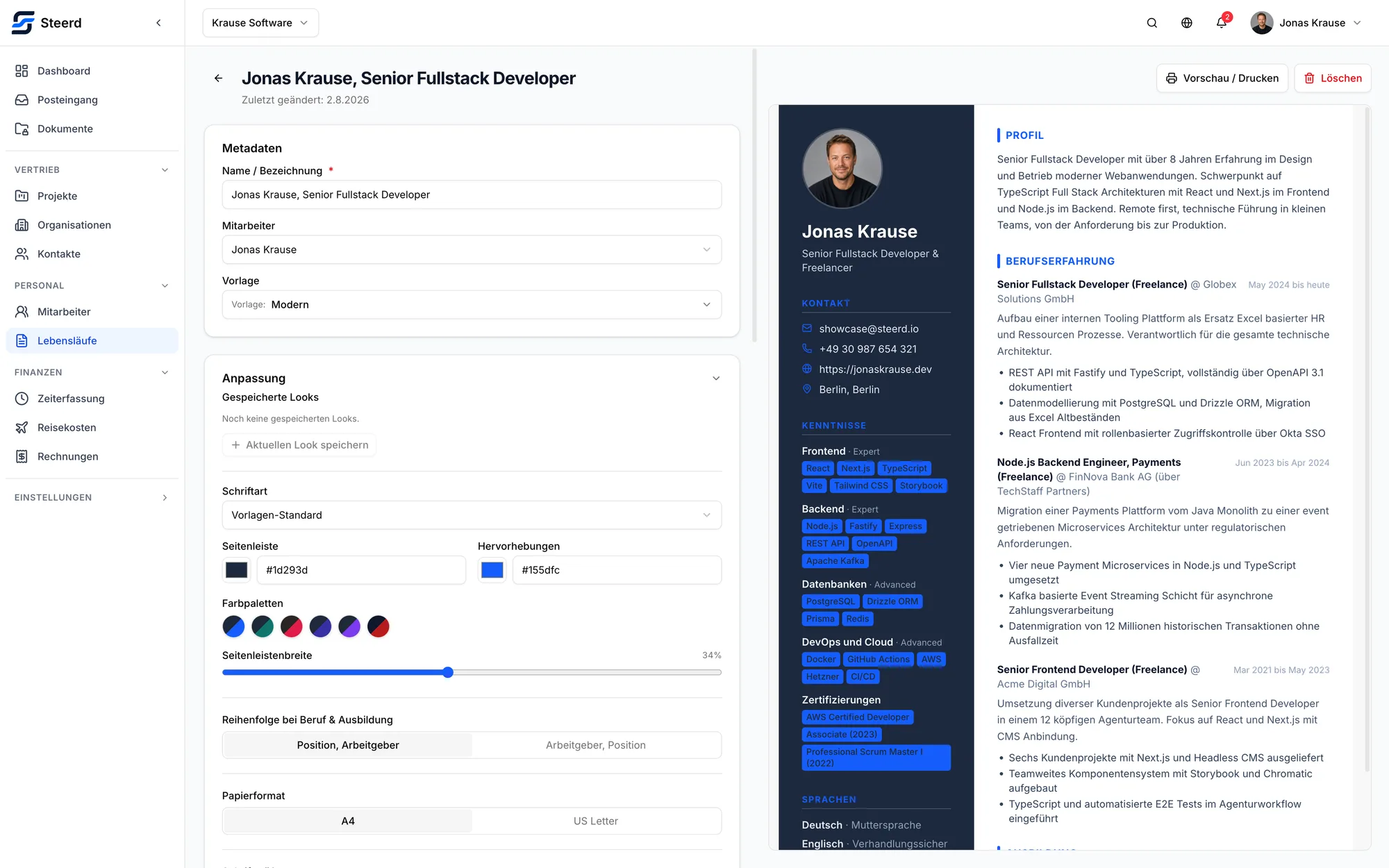Select the first navy-blue color palette
Image resolution: width=1389 pixels, height=868 pixels.
tap(233, 626)
